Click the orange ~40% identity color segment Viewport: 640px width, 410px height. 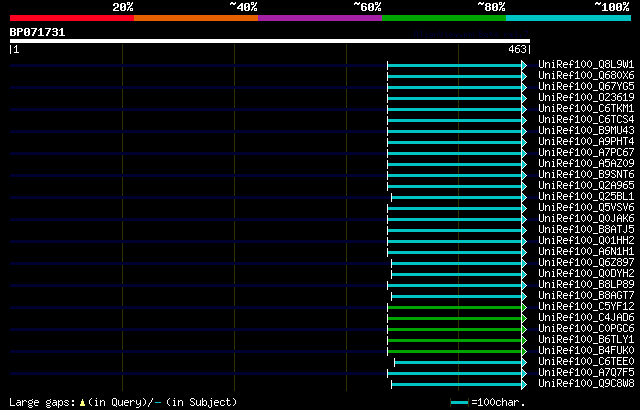coord(196,18)
